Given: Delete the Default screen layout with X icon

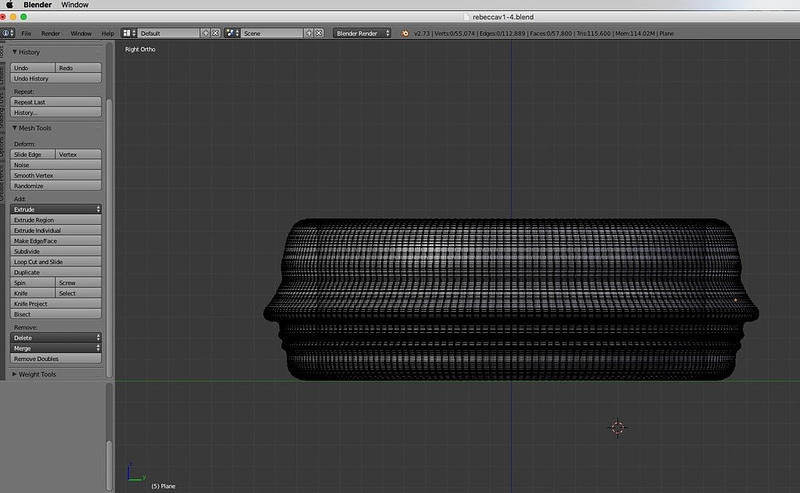Looking at the screenshot, I should click(x=216, y=33).
